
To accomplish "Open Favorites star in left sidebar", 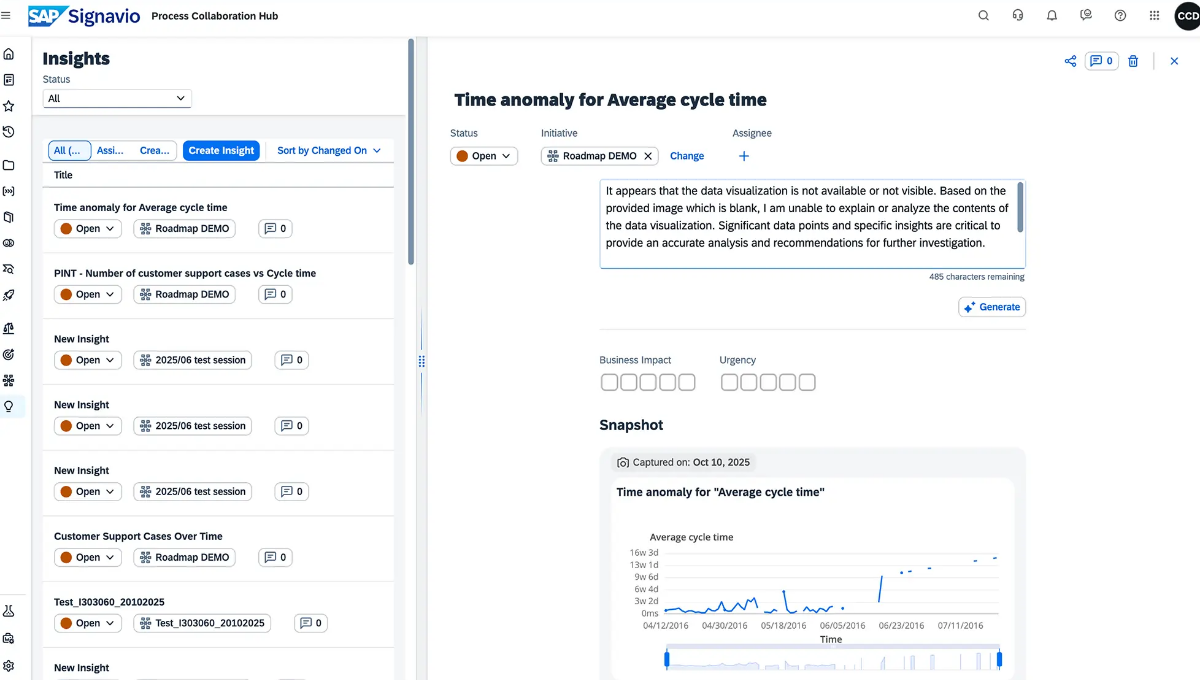I will point(9,106).
